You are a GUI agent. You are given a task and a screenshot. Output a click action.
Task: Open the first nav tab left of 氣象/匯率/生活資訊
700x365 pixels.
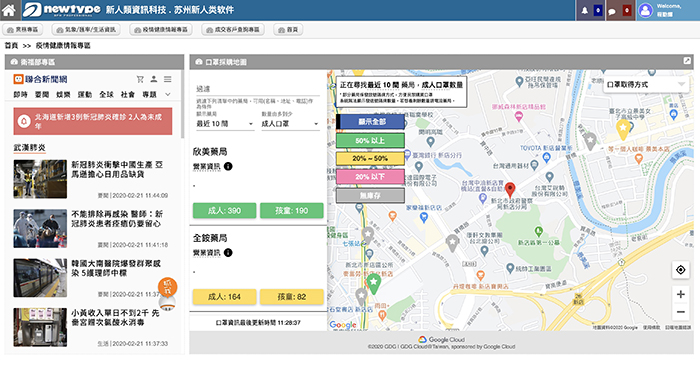[x=23, y=29]
